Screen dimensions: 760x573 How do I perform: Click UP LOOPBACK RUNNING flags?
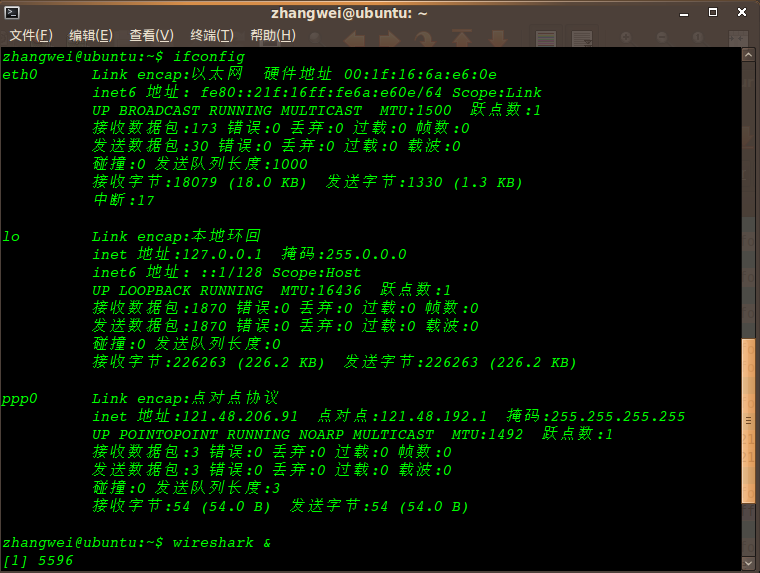point(177,290)
